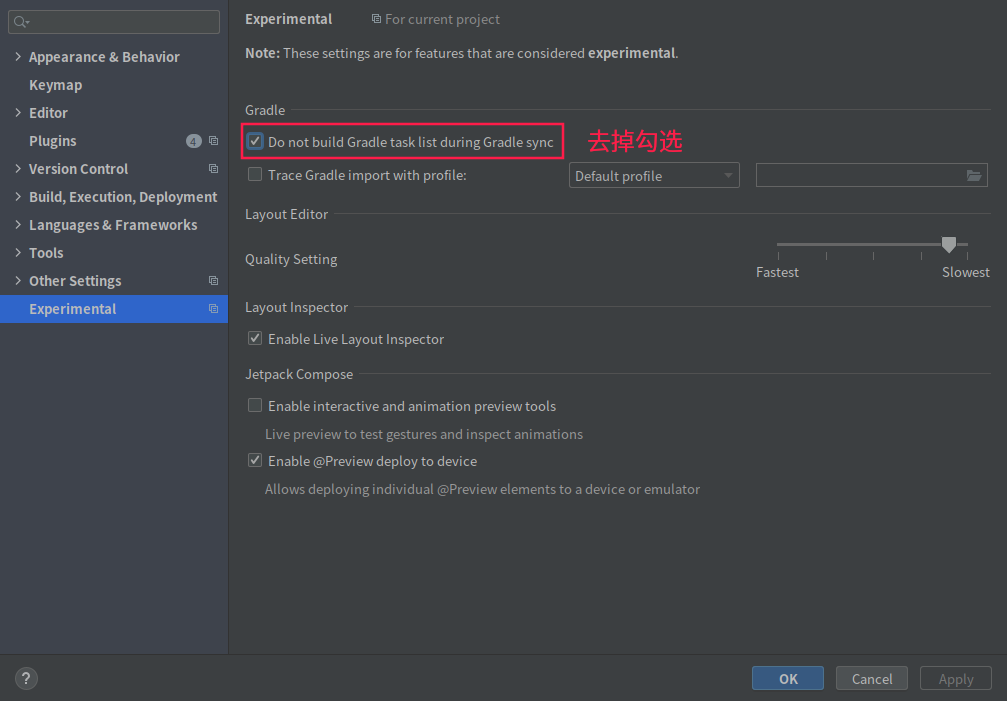Click the settings search input field
Image resolution: width=1007 pixels, height=701 pixels.
(114, 22)
